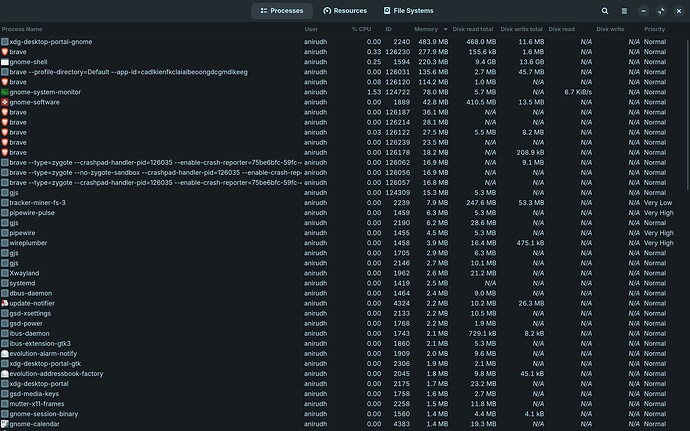Open the Resources tab

[x=345, y=11]
